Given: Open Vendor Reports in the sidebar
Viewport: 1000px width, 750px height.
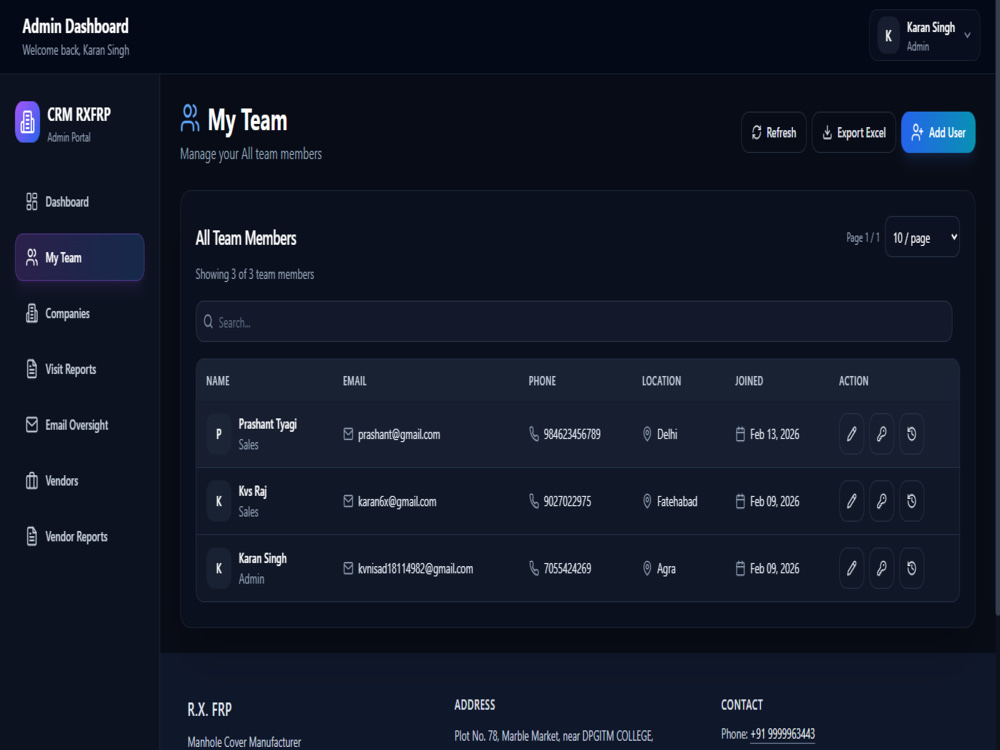Looking at the screenshot, I should tap(80, 537).
